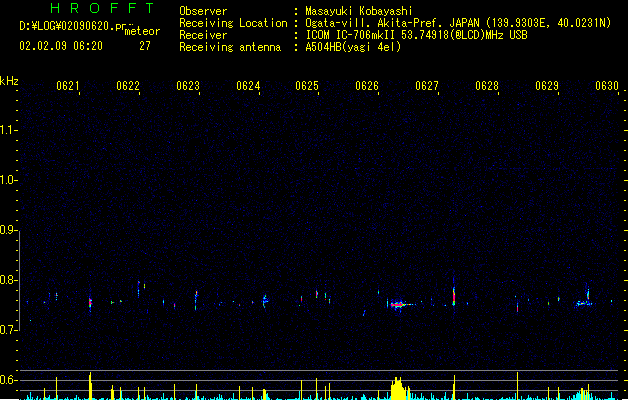Click the Observer label

pos(203,11)
